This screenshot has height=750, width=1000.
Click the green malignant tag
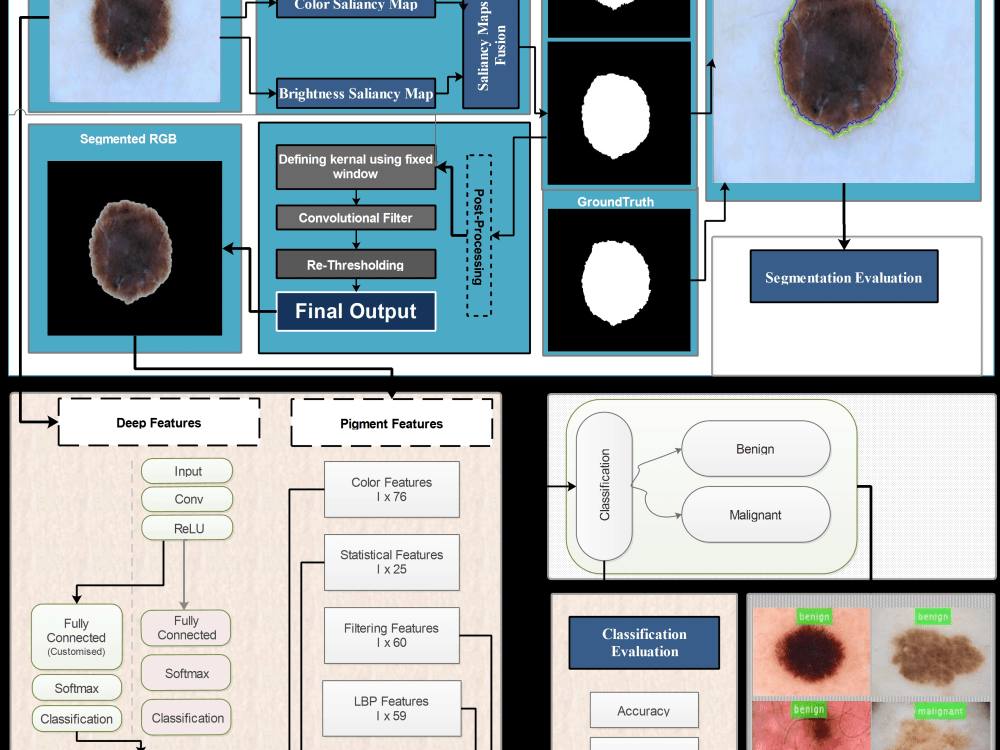click(x=940, y=710)
